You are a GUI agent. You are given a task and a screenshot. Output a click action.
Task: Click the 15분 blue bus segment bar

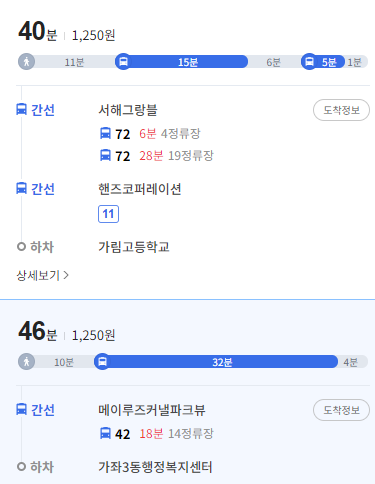point(182,62)
